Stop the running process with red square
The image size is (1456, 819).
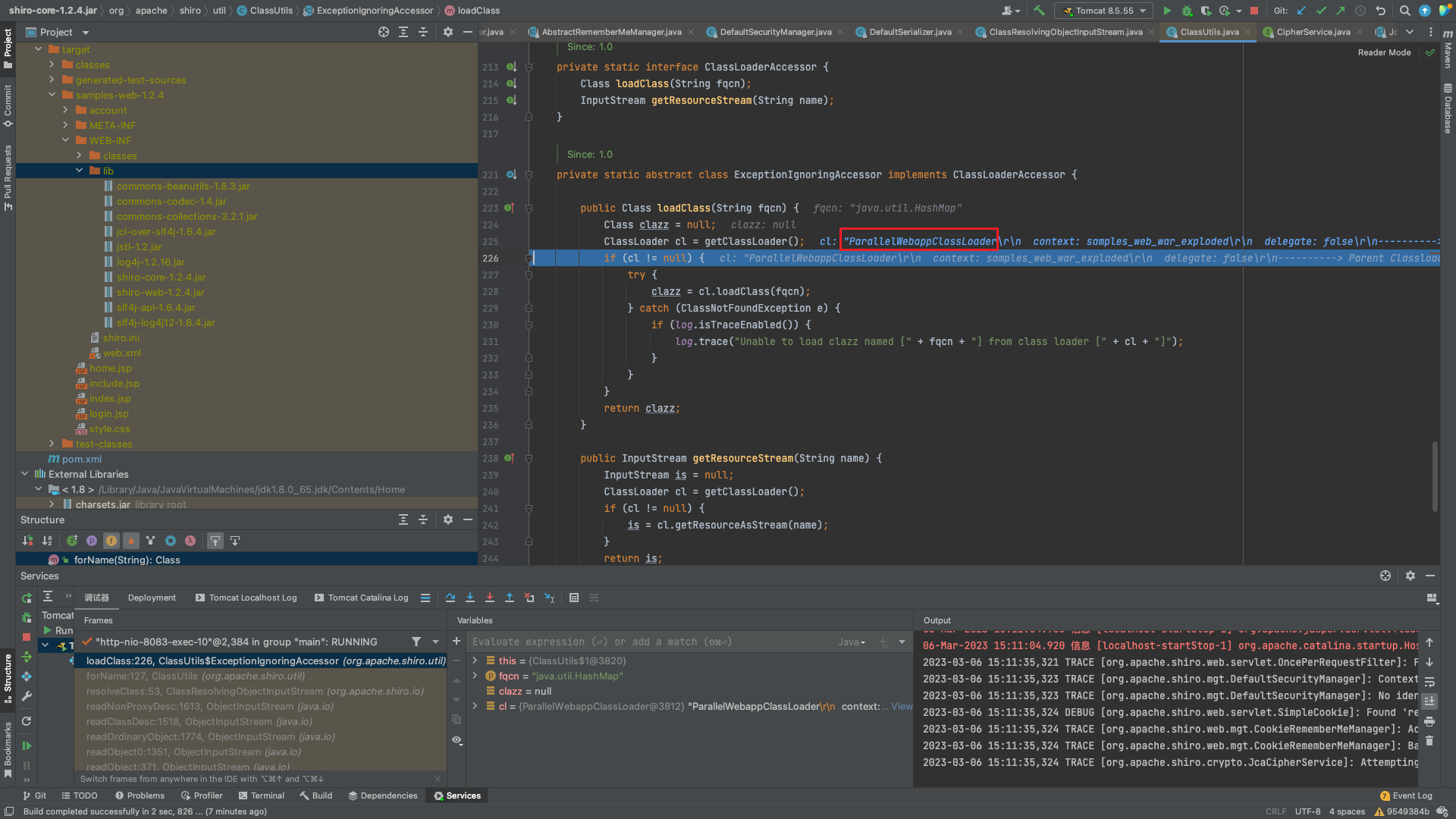click(1254, 11)
